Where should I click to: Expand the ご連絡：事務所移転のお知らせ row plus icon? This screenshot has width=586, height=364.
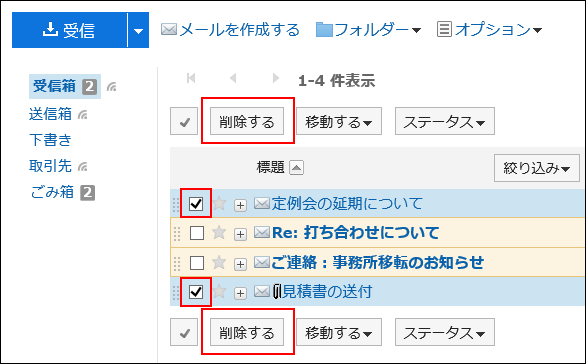[x=240, y=264]
